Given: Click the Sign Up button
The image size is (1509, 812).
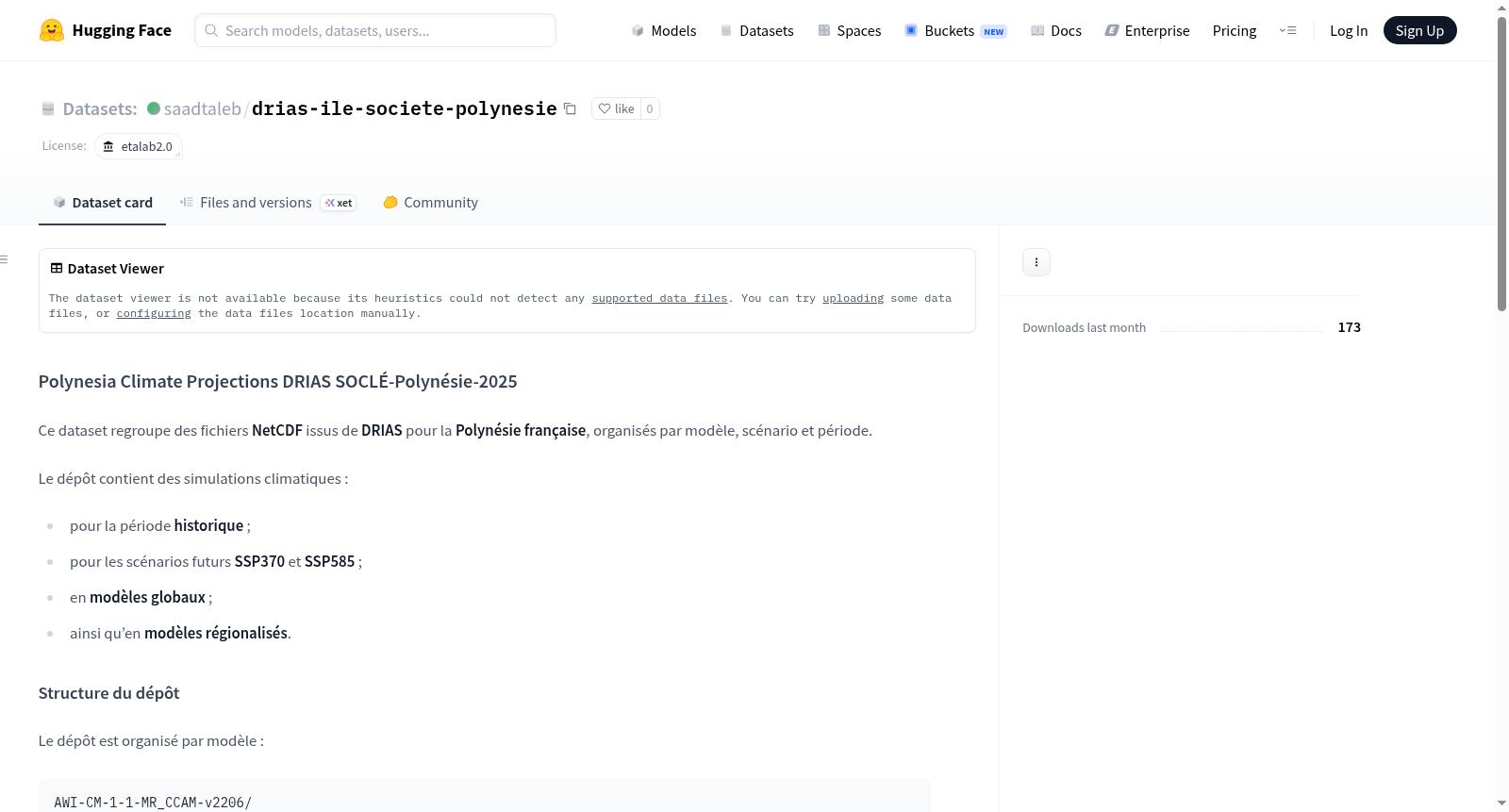Looking at the screenshot, I should point(1419,30).
